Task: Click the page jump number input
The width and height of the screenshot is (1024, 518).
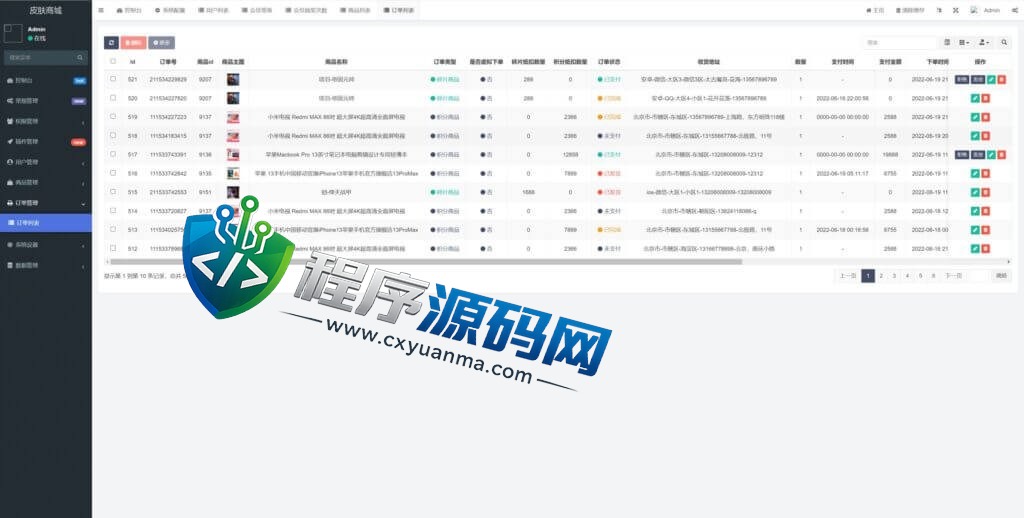Action: point(979,276)
